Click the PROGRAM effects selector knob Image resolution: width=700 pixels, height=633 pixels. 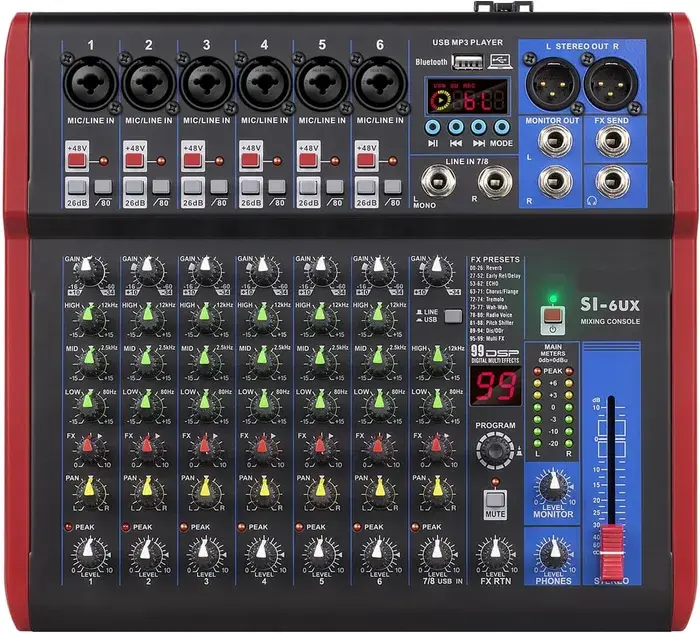pos(492,452)
